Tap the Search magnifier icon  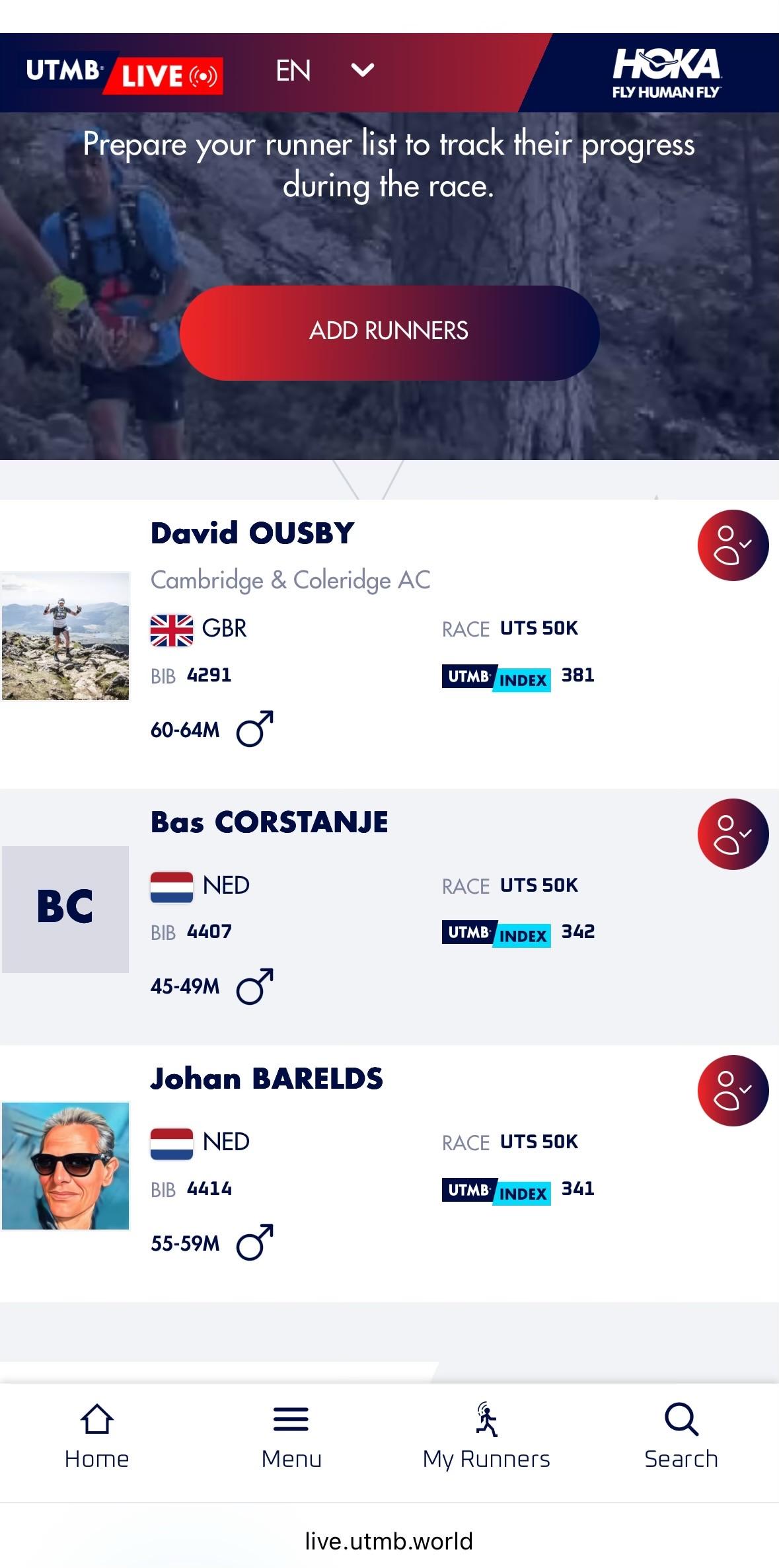[681, 1420]
